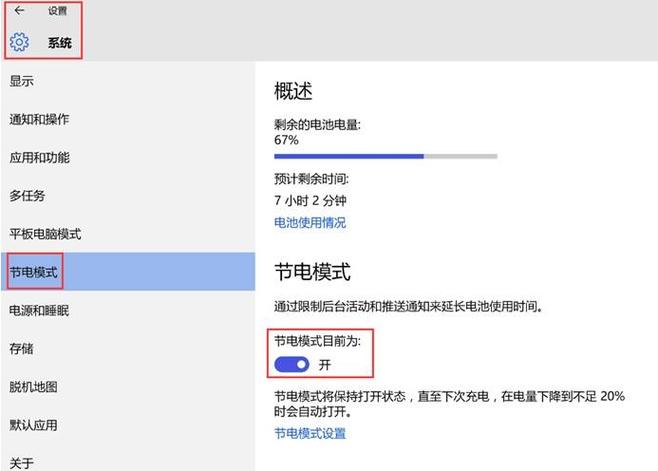Image resolution: width=658 pixels, height=471 pixels.
Task: Select 平板电脑模式 in sidebar
Action: point(128,234)
